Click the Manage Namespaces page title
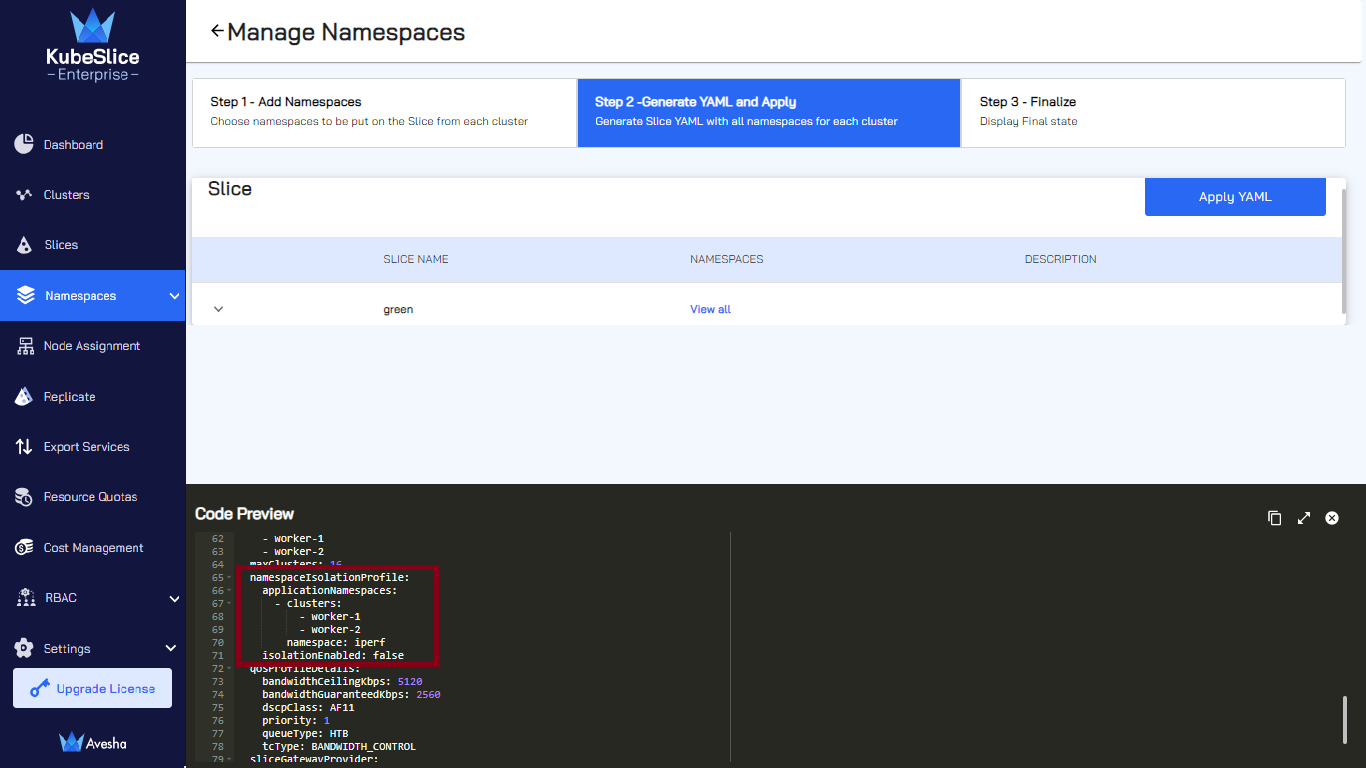The image size is (1366, 768). pyautogui.click(x=346, y=32)
